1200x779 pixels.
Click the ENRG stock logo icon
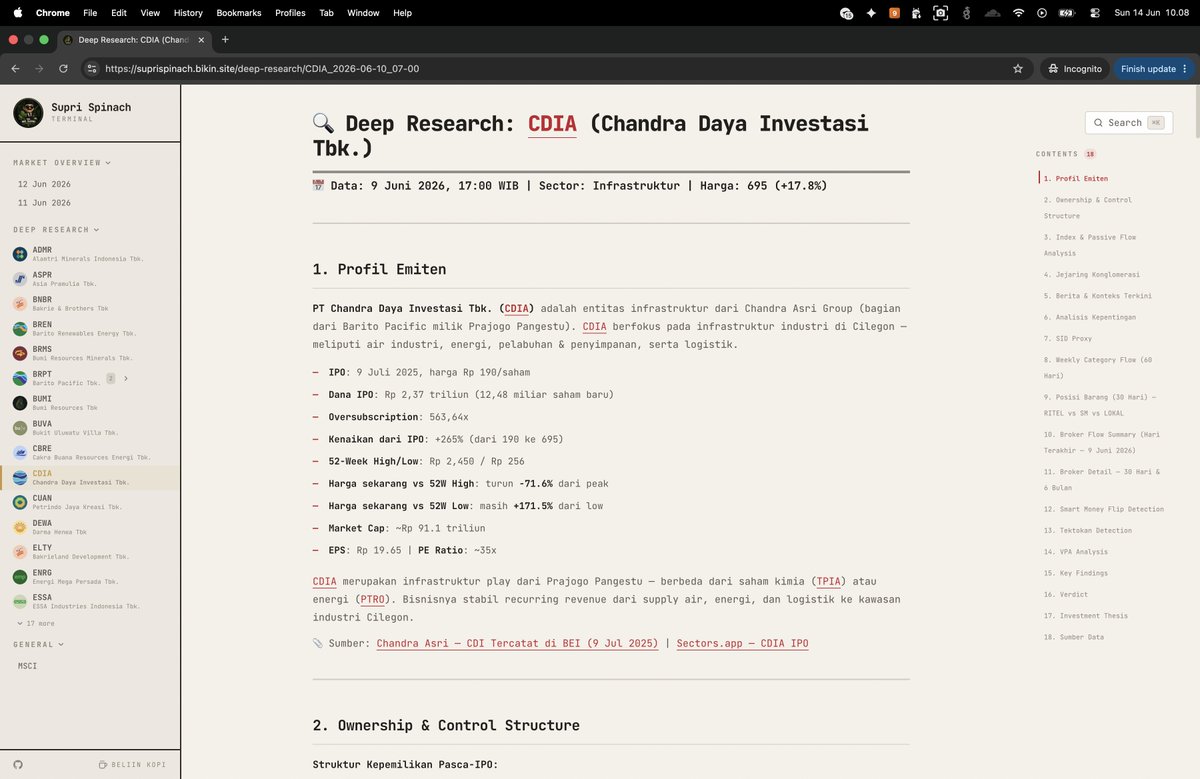point(20,576)
